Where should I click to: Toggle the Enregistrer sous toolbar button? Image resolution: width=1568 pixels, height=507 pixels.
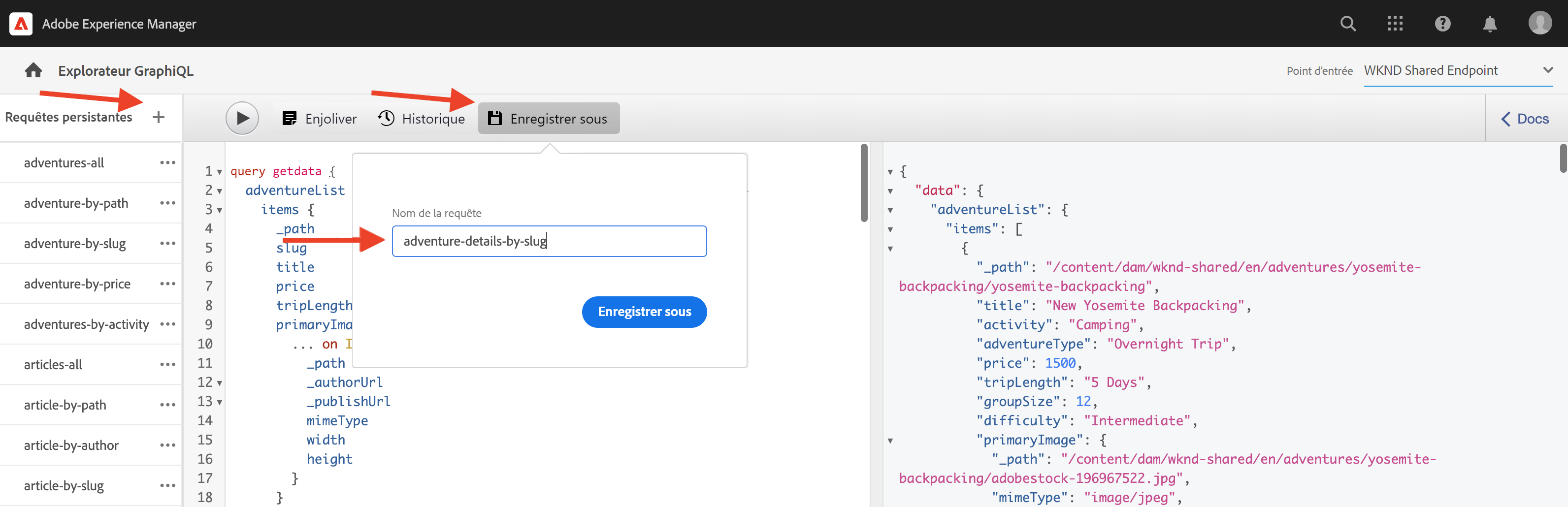[x=549, y=118]
